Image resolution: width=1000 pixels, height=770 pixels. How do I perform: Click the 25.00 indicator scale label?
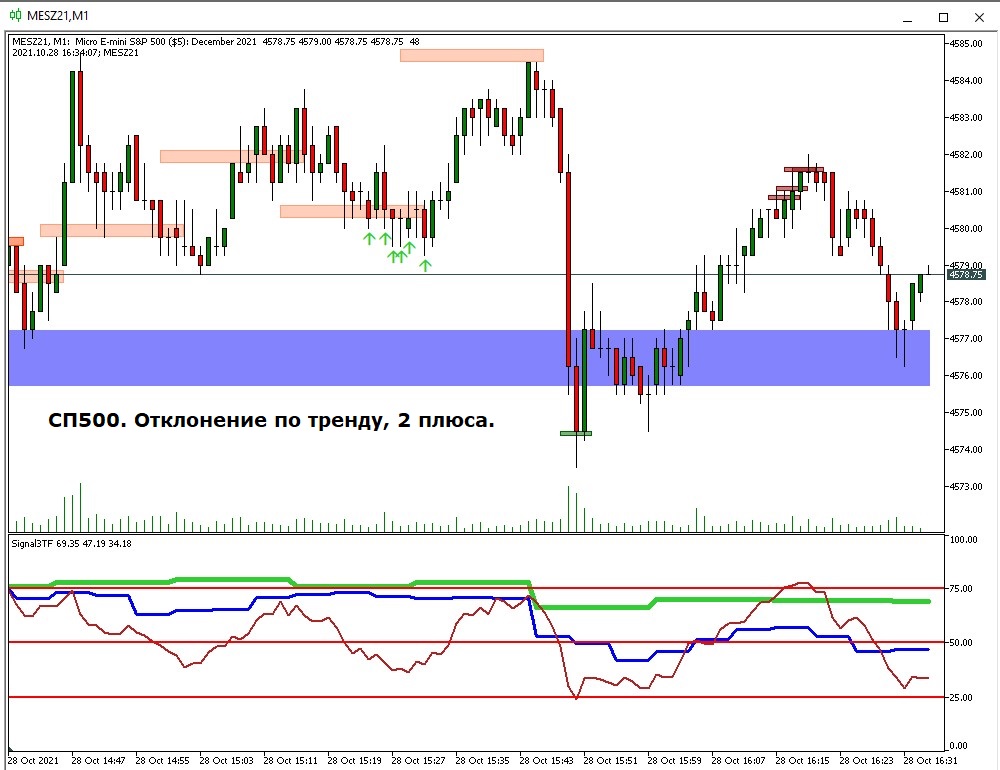961,697
